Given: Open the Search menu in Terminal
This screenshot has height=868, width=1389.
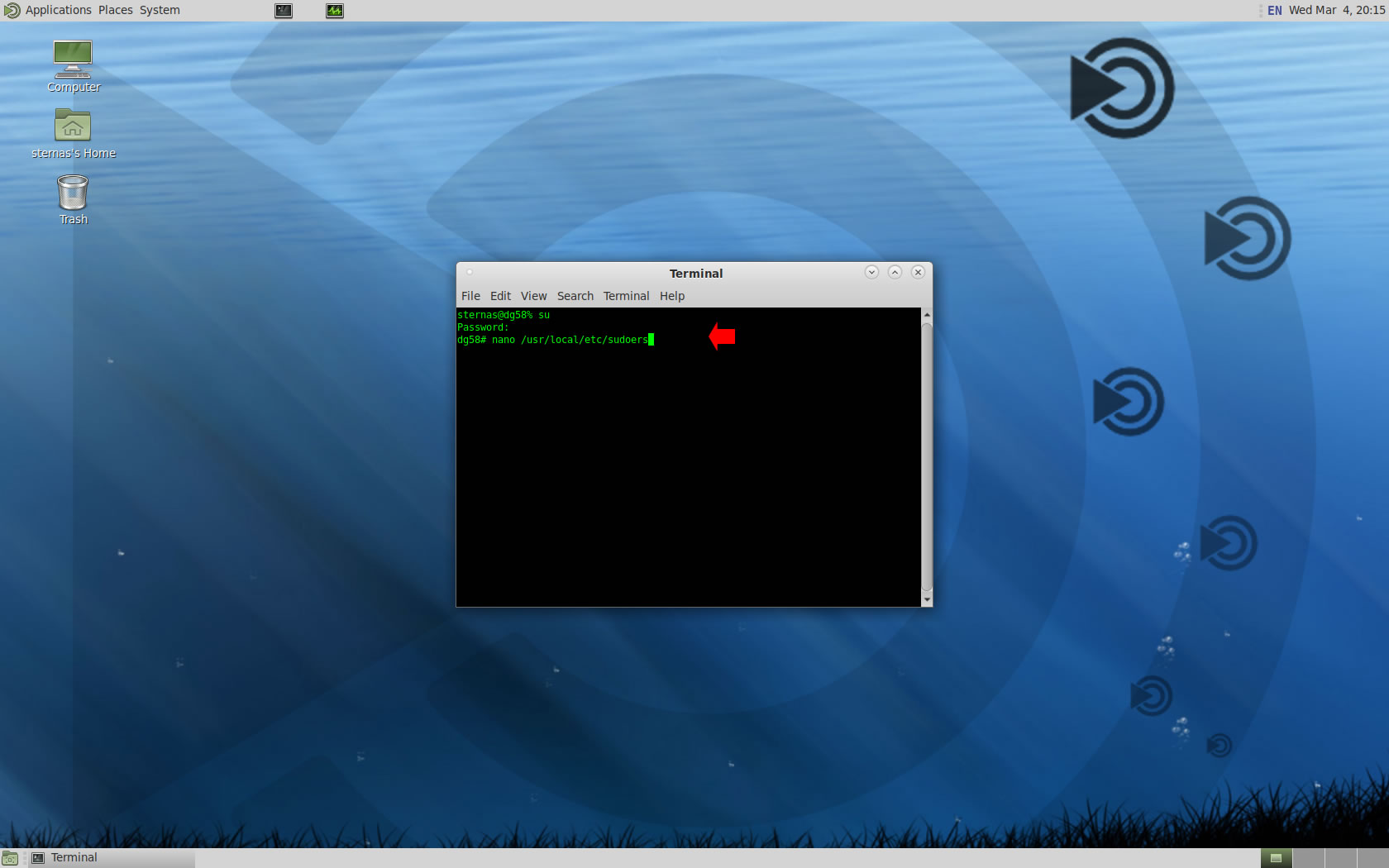Looking at the screenshot, I should pyautogui.click(x=575, y=296).
